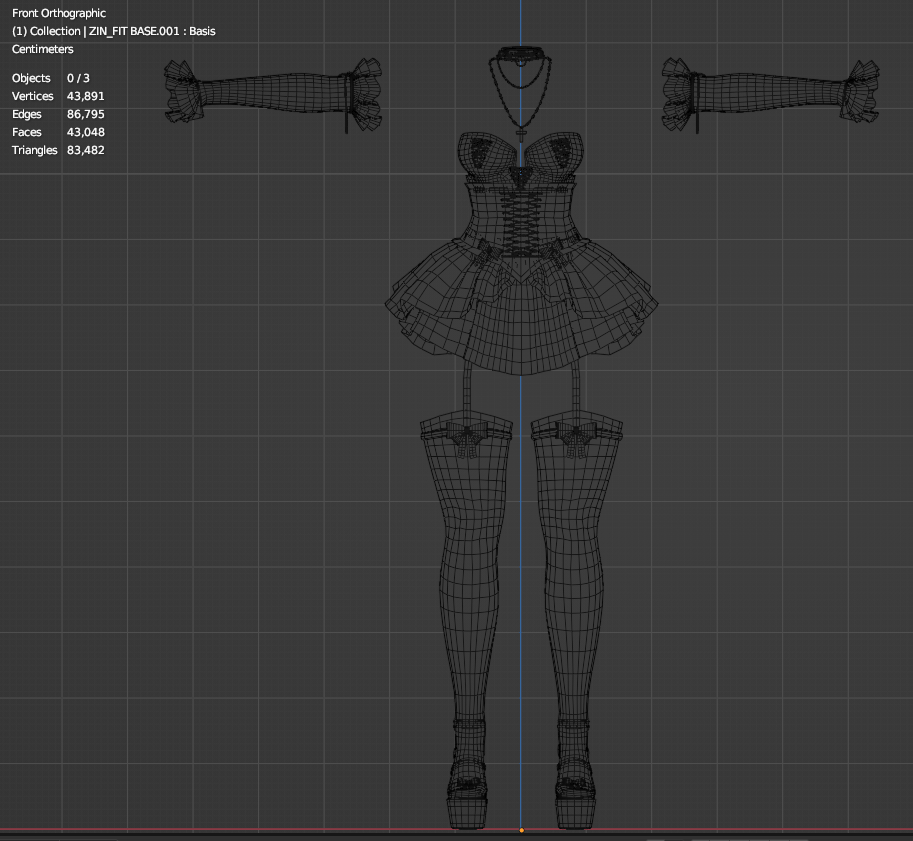Select the orange origin point on the floor line

[x=521, y=831]
